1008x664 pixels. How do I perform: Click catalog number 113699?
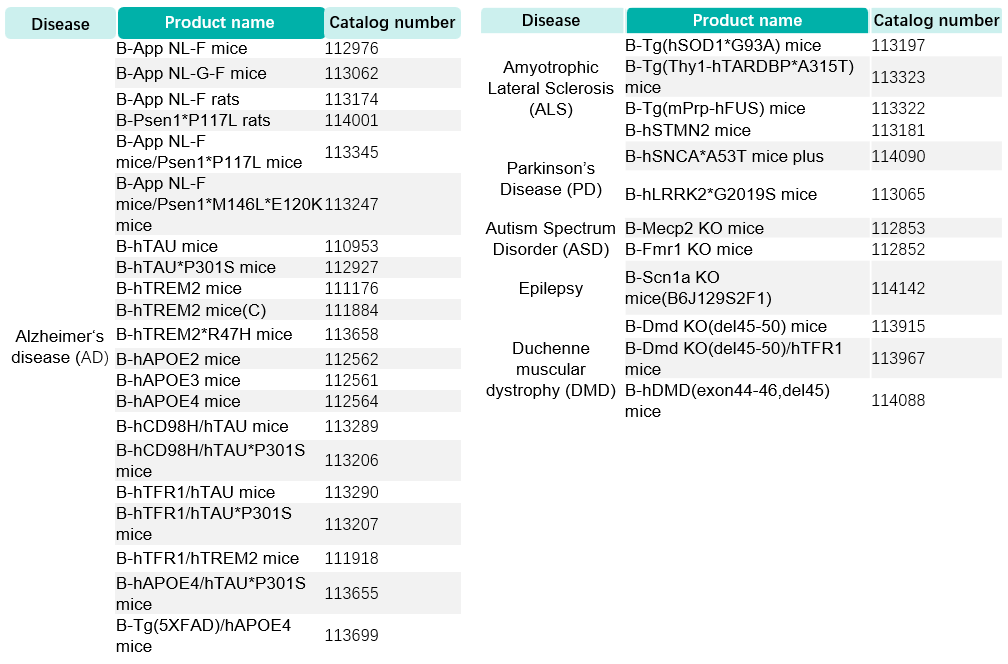[x=351, y=635]
